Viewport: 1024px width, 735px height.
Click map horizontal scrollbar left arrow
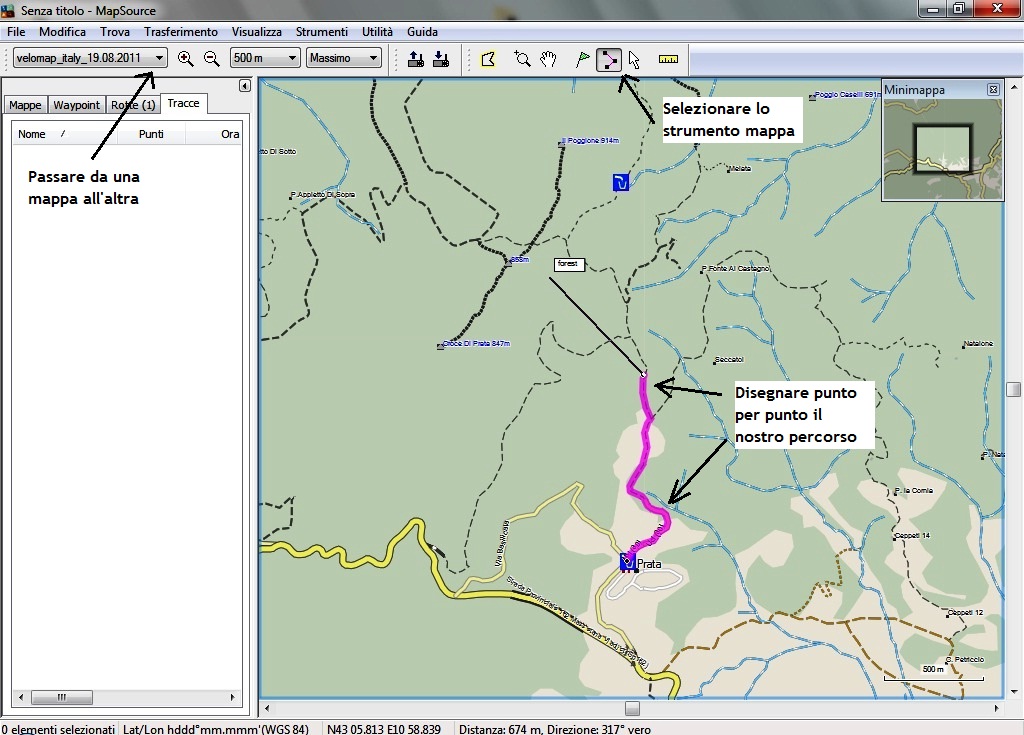(x=266, y=708)
